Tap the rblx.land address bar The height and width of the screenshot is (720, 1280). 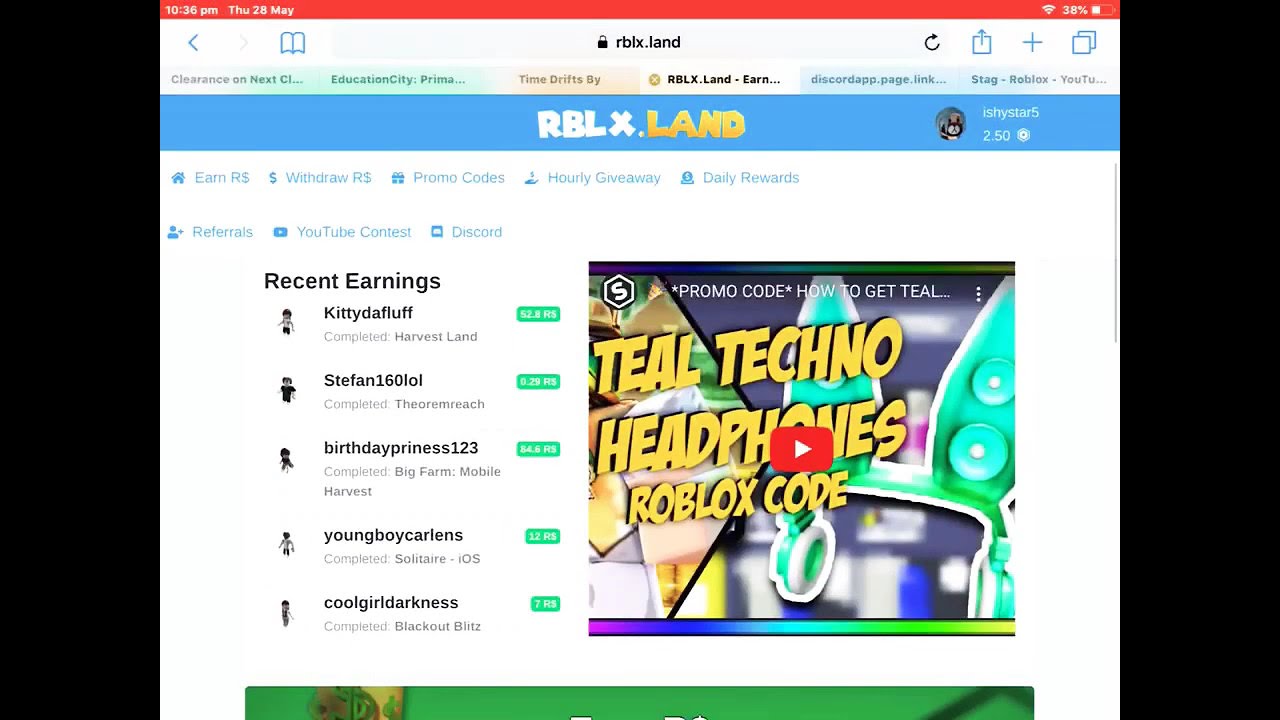(640, 42)
